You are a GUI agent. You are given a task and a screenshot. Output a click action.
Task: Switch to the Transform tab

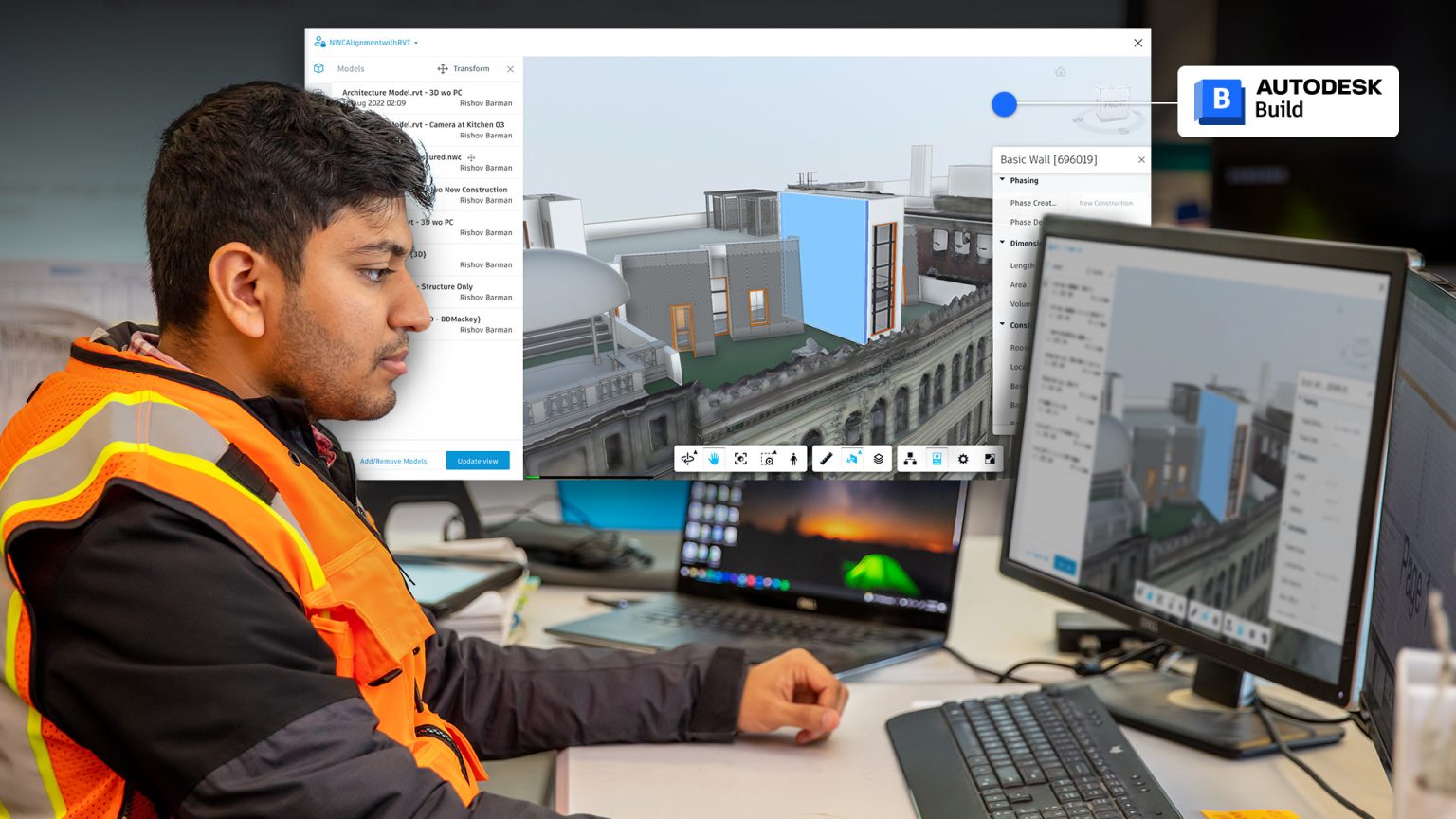click(464, 68)
